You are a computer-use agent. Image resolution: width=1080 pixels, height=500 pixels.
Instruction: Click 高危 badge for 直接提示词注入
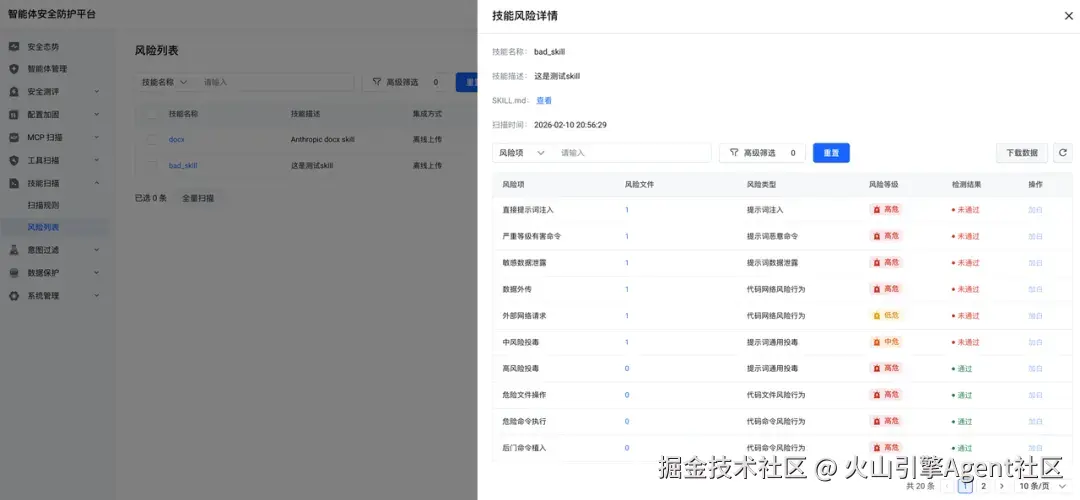[886, 209]
